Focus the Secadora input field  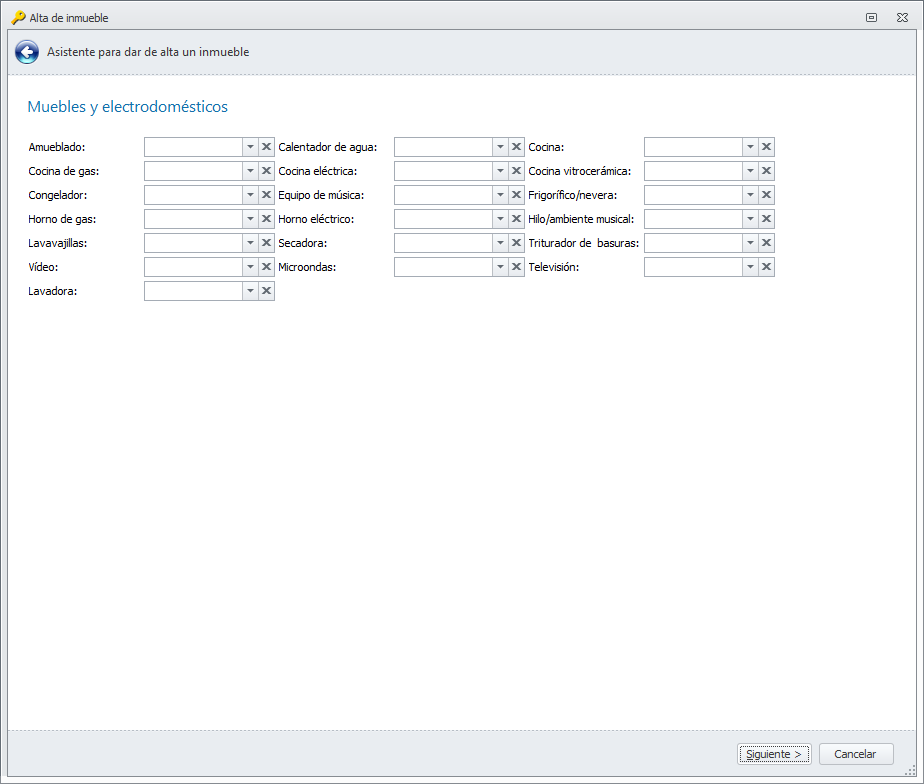click(443, 243)
